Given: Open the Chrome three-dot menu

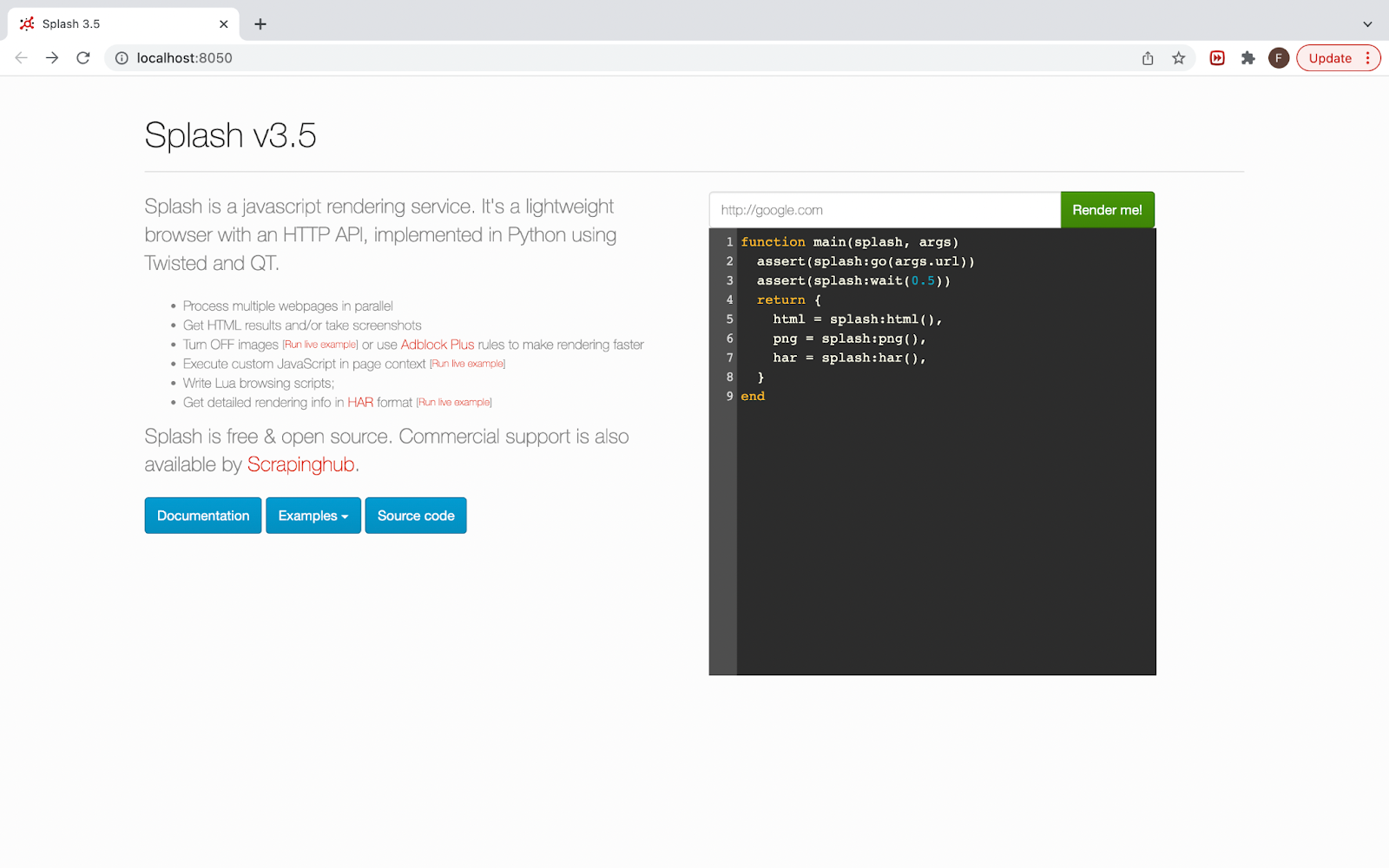Looking at the screenshot, I should click(x=1368, y=58).
